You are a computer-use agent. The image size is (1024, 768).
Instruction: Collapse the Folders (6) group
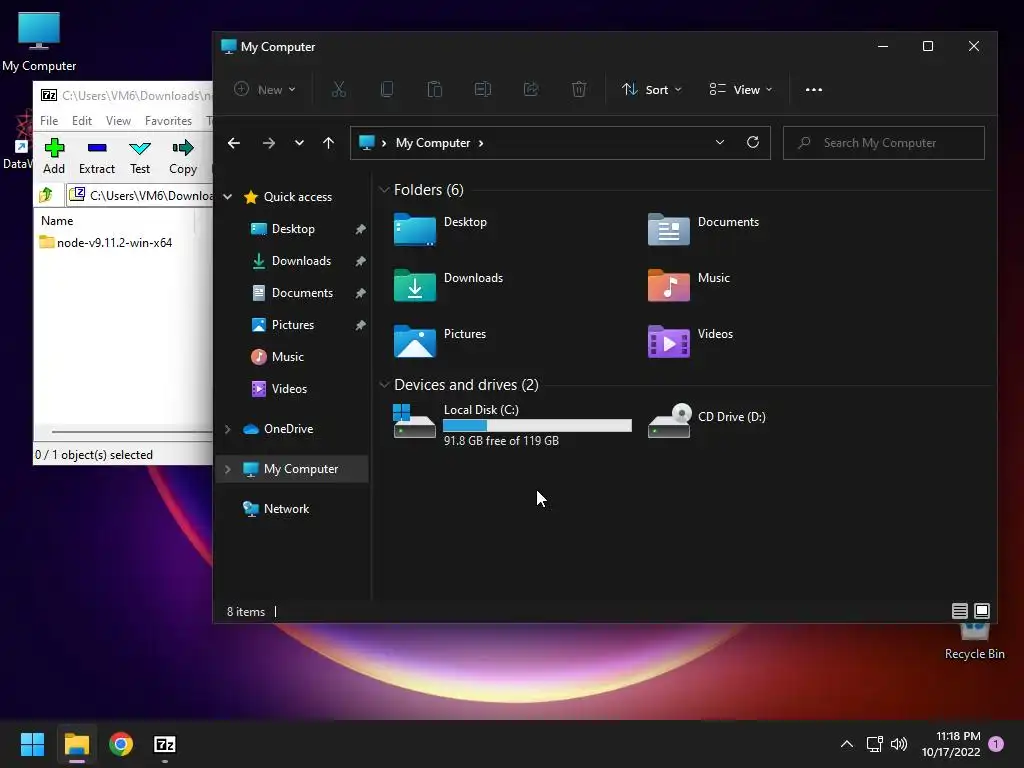384,190
